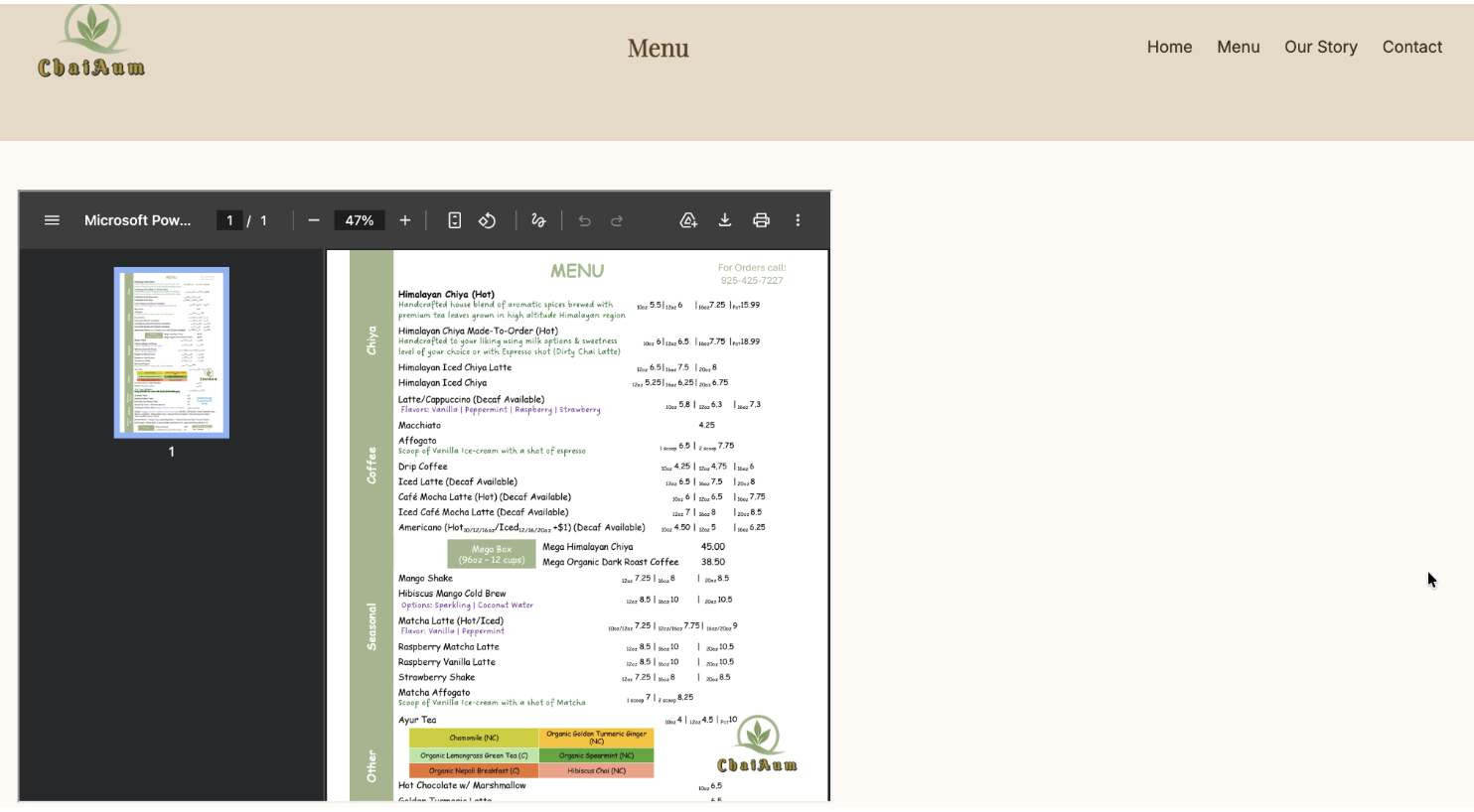Click the Mega Himalayan Chiya line
1474x812 pixels.
coord(588,547)
